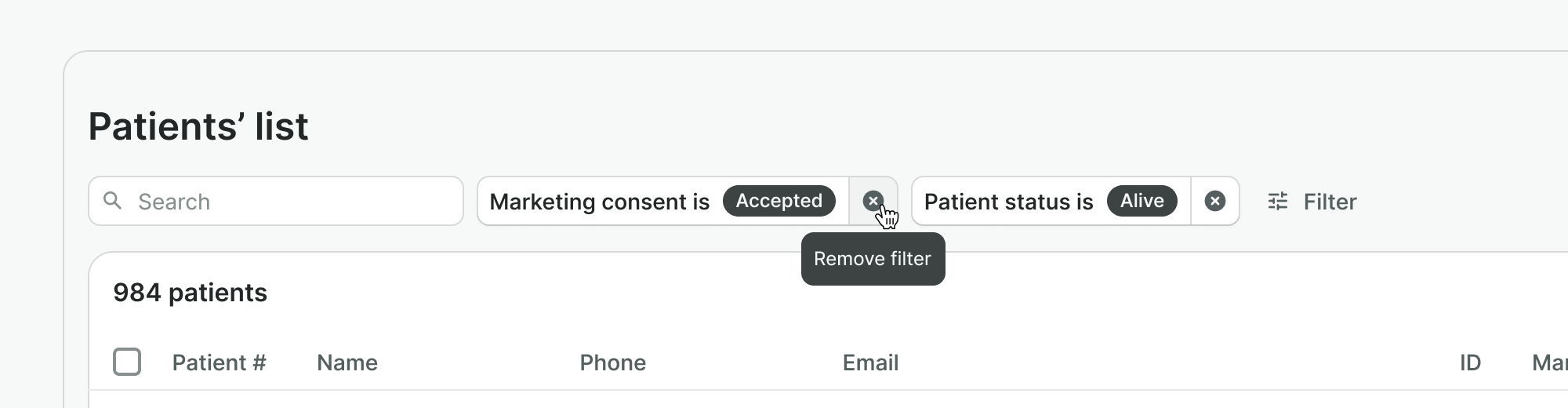Click the 984 patients count text
Viewport: 1568px width, 408px height.
coord(190,293)
